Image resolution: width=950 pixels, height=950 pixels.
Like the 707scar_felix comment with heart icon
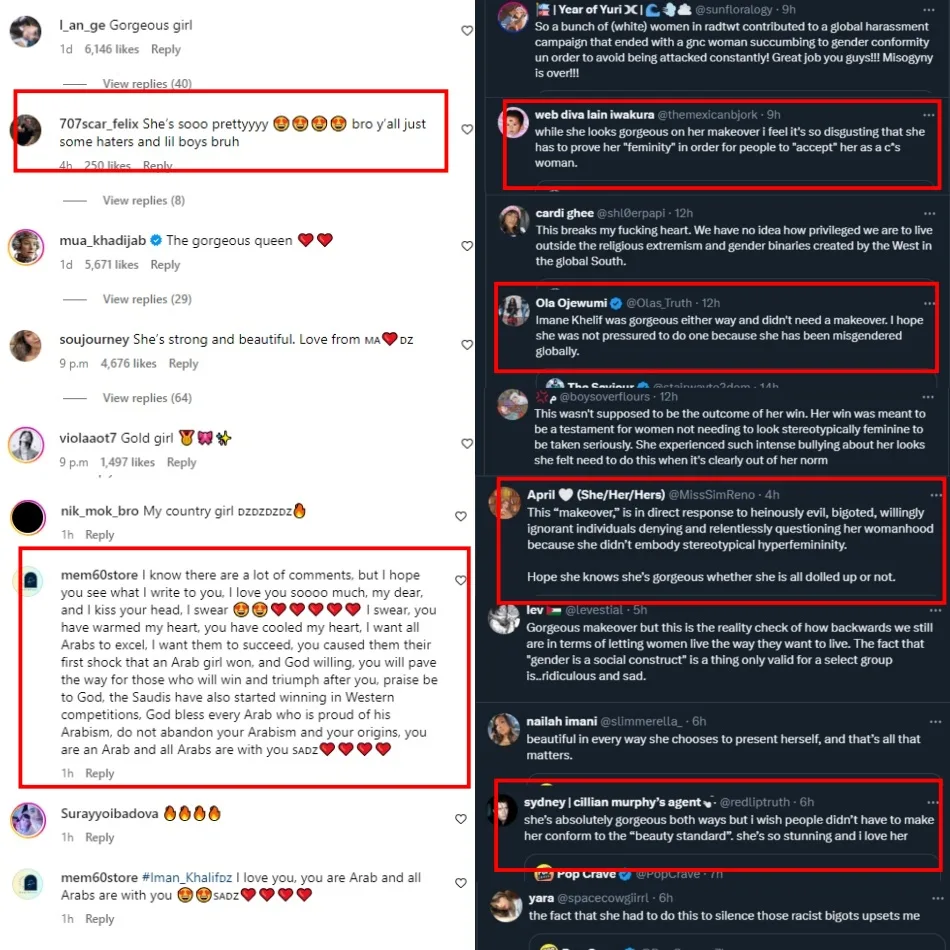click(467, 129)
